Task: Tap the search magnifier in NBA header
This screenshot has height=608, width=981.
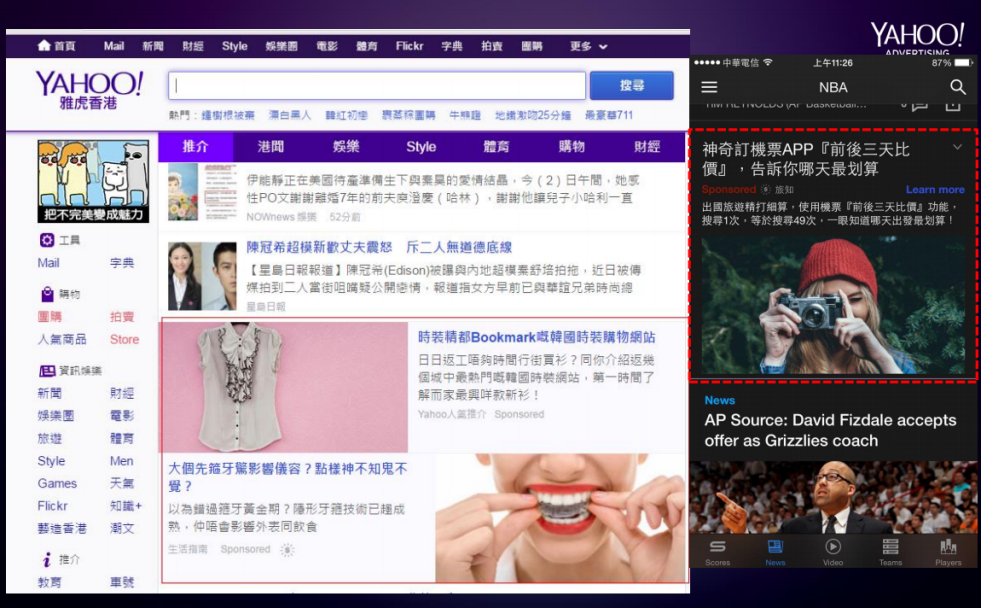Action: pyautogui.click(x=958, y=88)
